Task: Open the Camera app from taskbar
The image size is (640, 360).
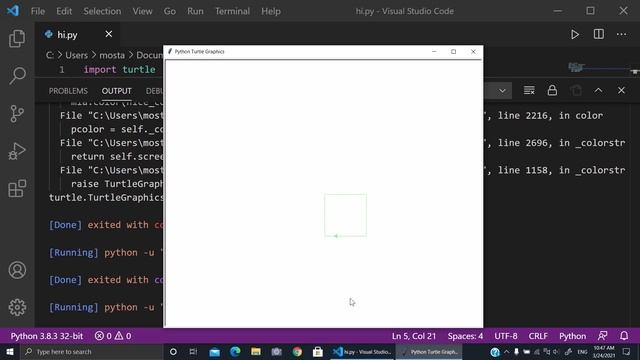Action: click(x=276, y=351)
